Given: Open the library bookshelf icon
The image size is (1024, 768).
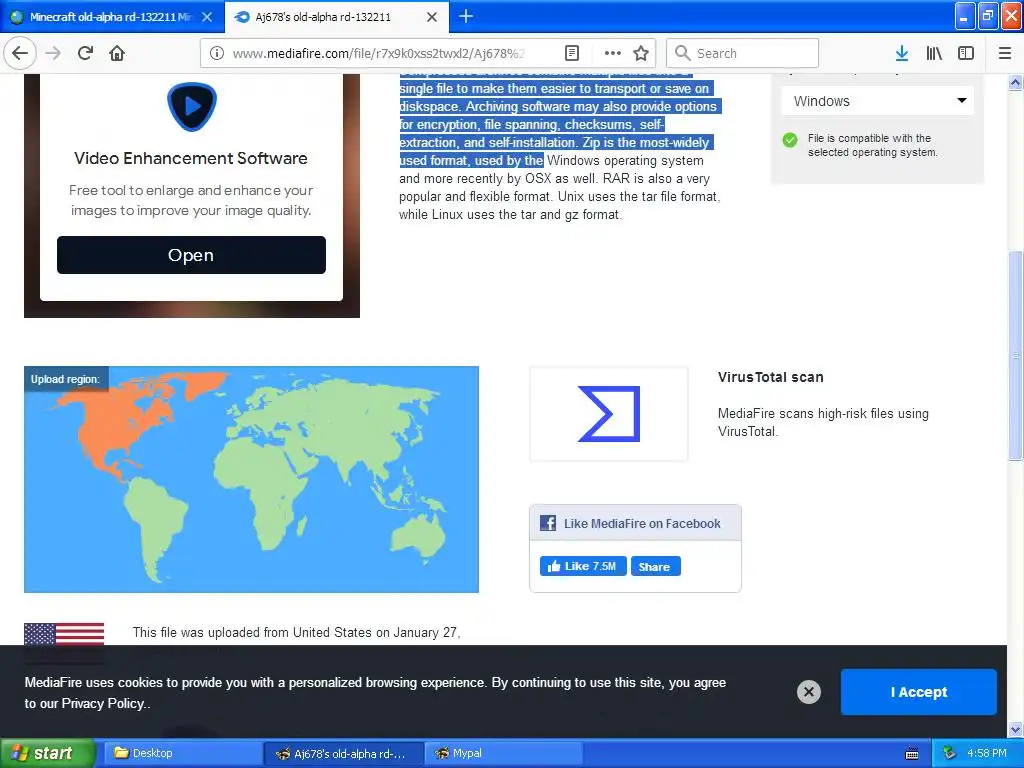Looking at the screenshot, I should tap(934, 53).
